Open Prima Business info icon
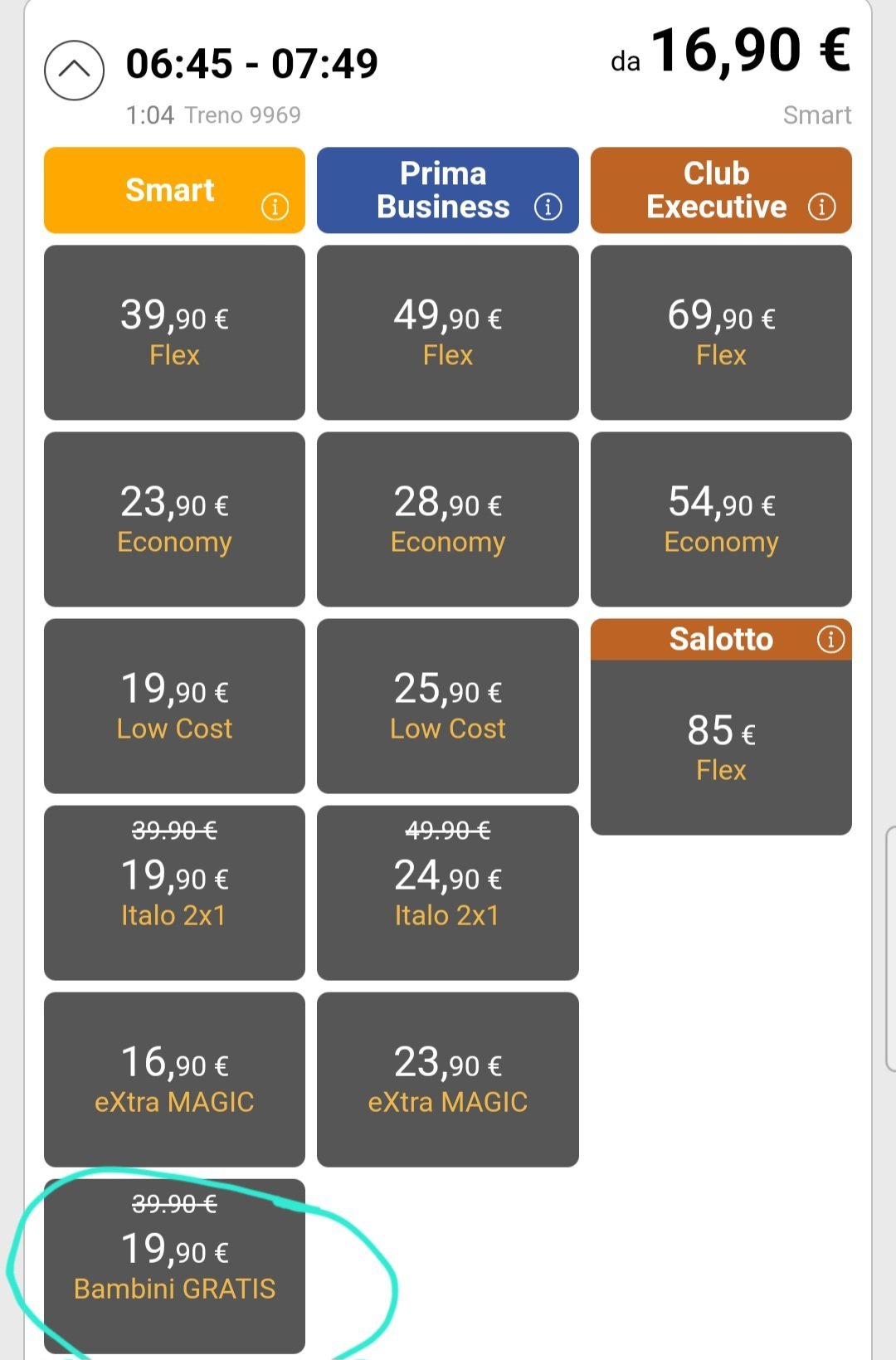896x1360 pixels. coord(548,207)
